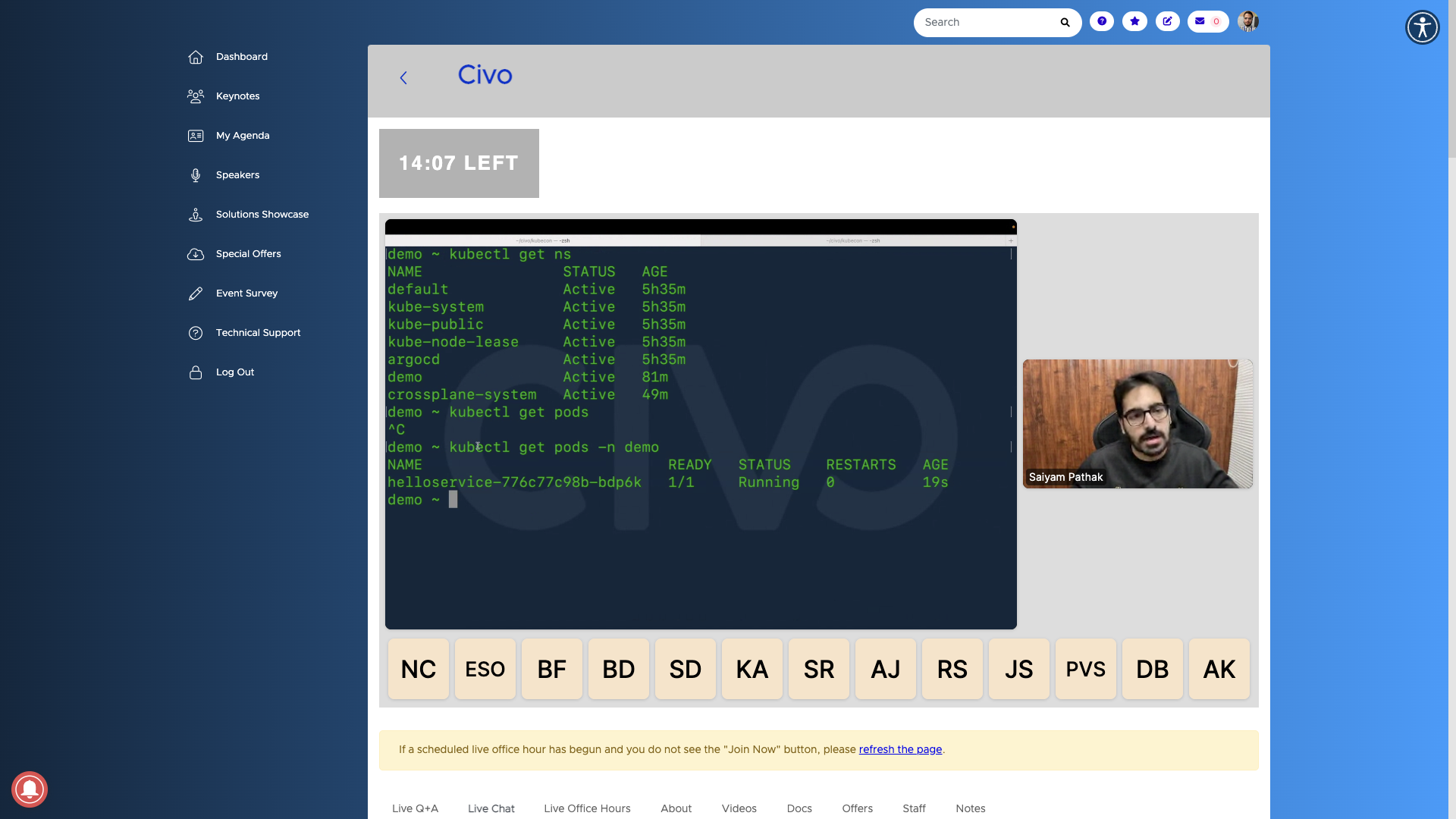Open the Solutions Showcase menu item
Screen dimensions: 1456x819
[x=262, y=214]
